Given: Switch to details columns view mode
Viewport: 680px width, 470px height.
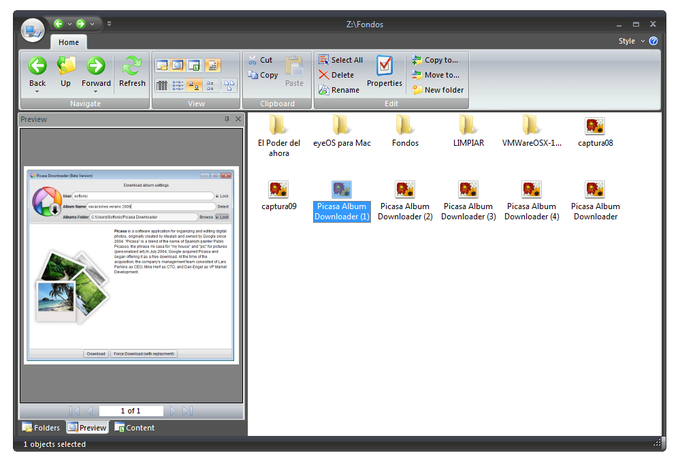Looking at the screenshot, I should 162,85.
